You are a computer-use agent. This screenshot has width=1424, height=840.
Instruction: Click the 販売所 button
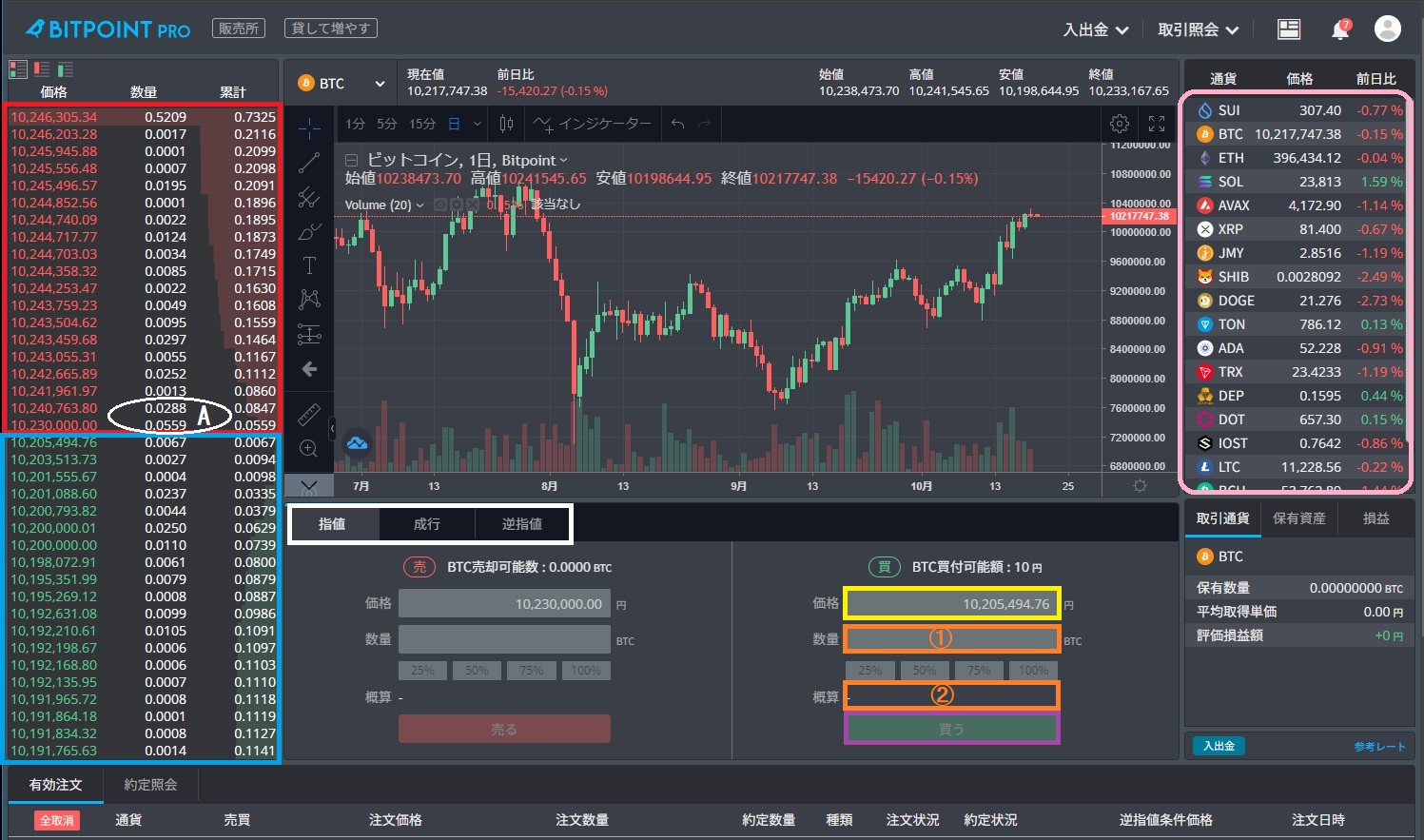click(x=239, y=29)
